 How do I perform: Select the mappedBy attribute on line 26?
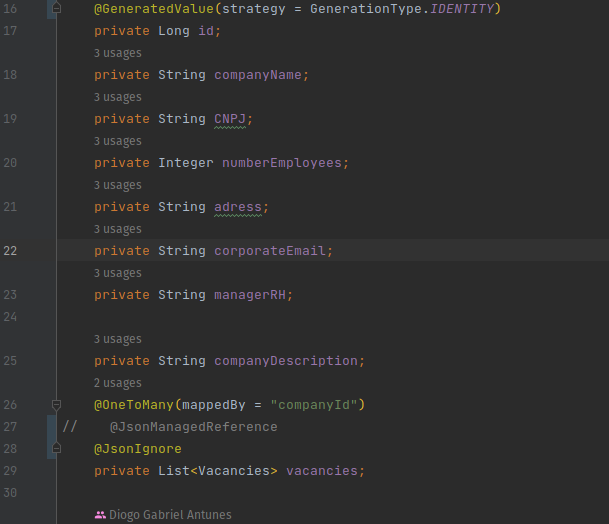point(214,405)
